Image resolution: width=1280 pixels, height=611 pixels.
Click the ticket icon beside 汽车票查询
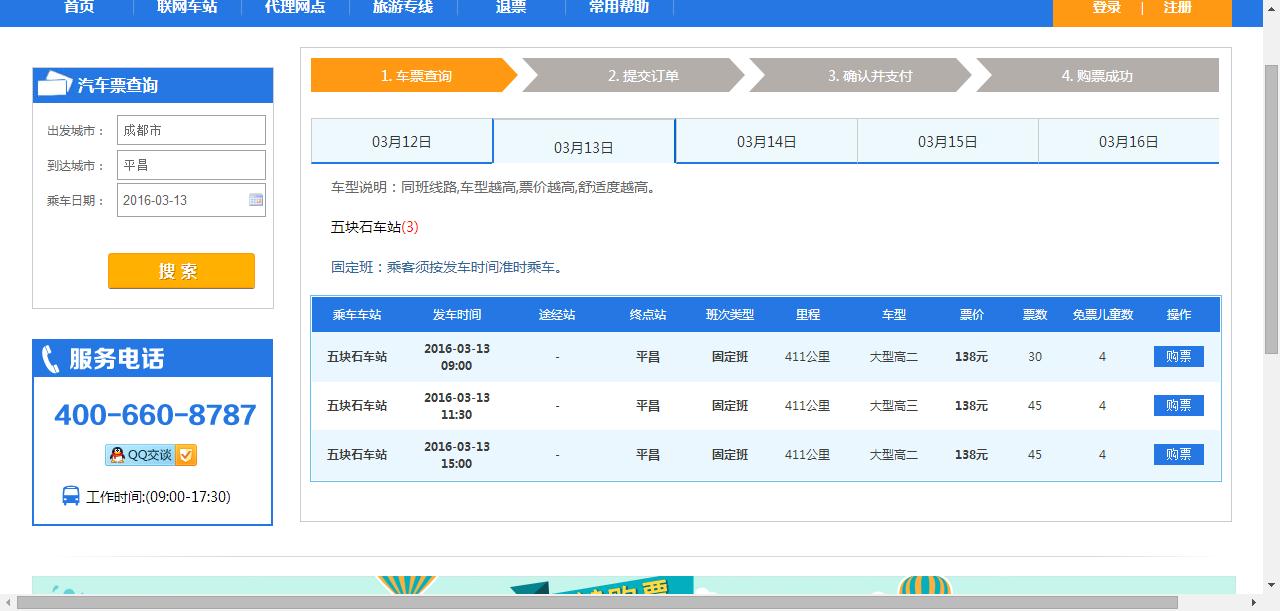pyautogui.click(x=54, y=86)
